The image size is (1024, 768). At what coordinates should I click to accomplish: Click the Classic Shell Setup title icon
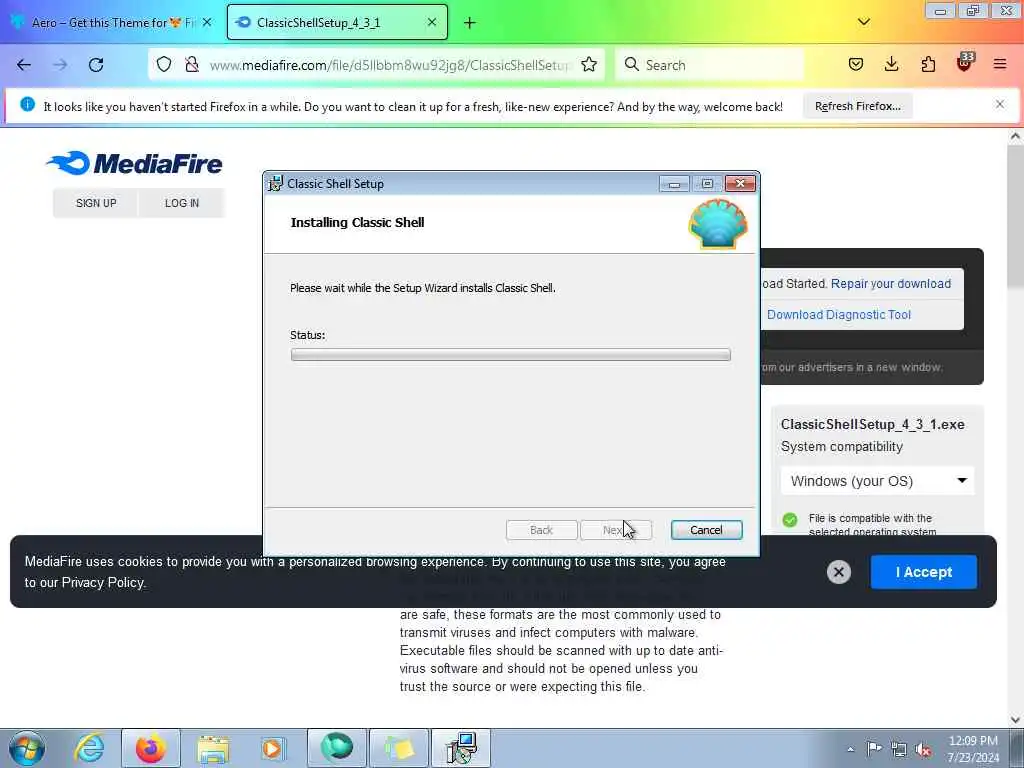pyautogui.click(x=276, y=184)
